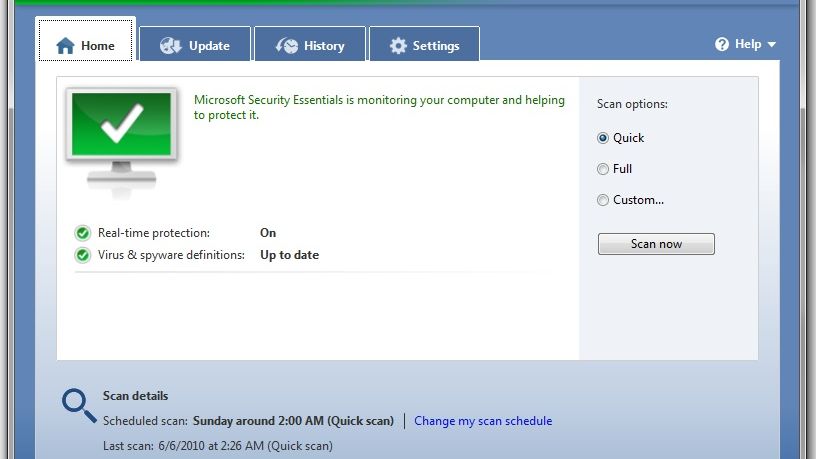Image resolution: width=816 pixels, height=459 pixels.
Task: Open the History tab
Action: click(311, 46)
